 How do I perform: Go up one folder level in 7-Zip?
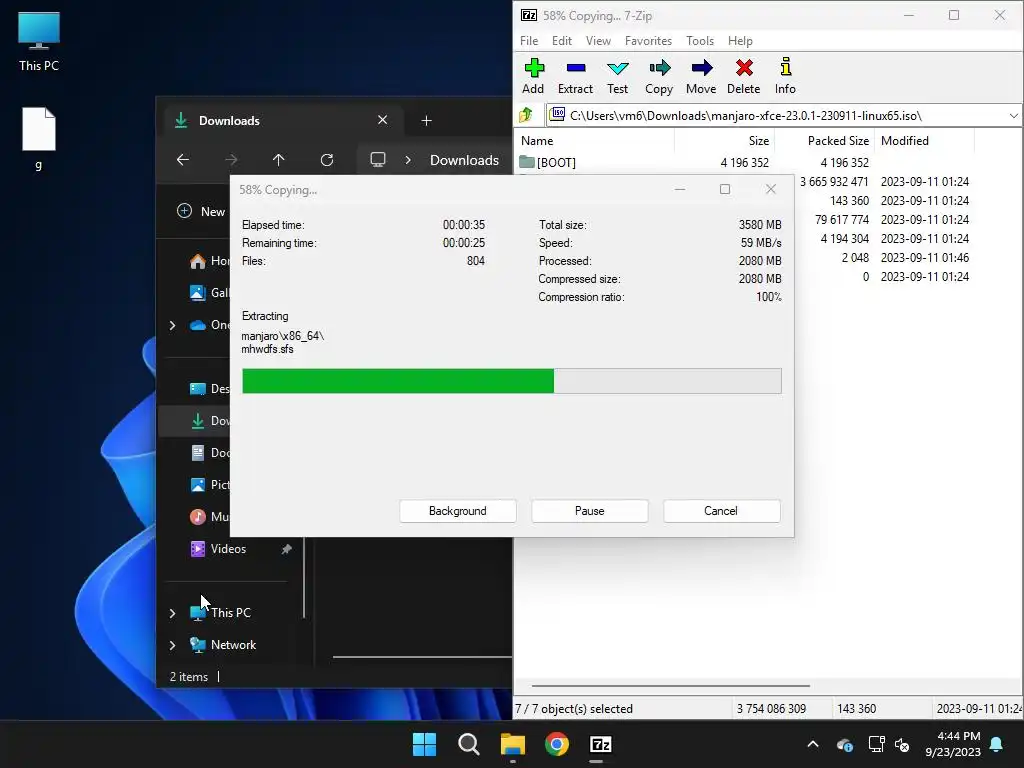526,116
